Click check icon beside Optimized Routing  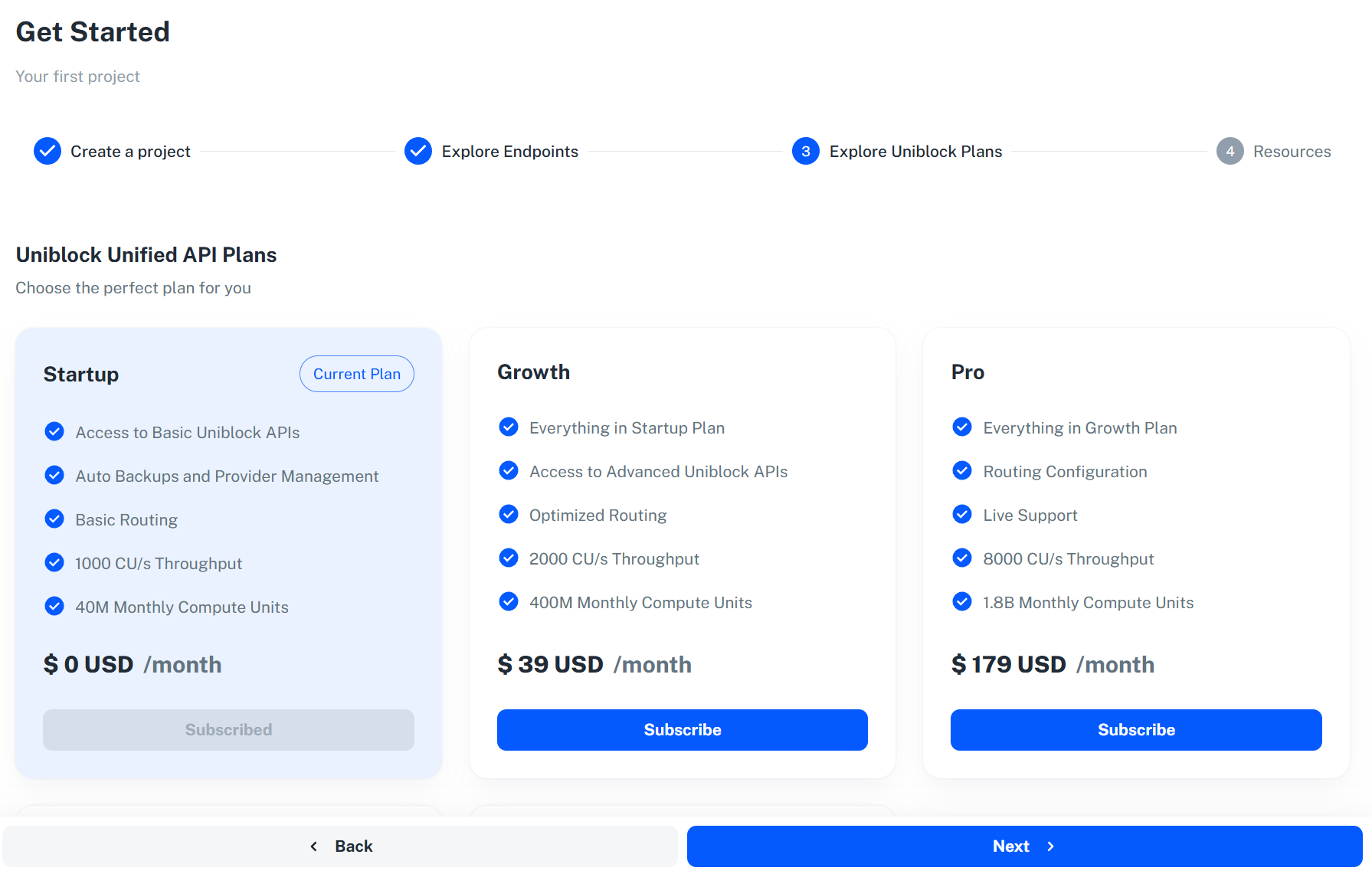point(509,514)
